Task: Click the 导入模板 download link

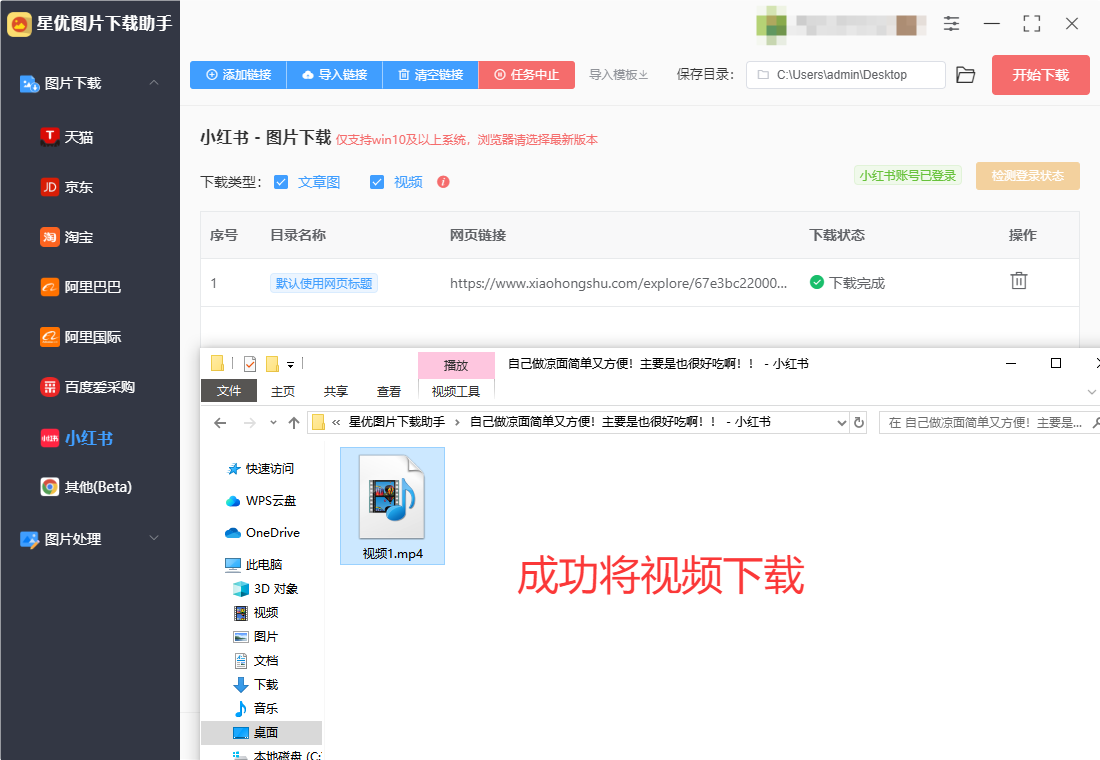Action: coord(618,74)
